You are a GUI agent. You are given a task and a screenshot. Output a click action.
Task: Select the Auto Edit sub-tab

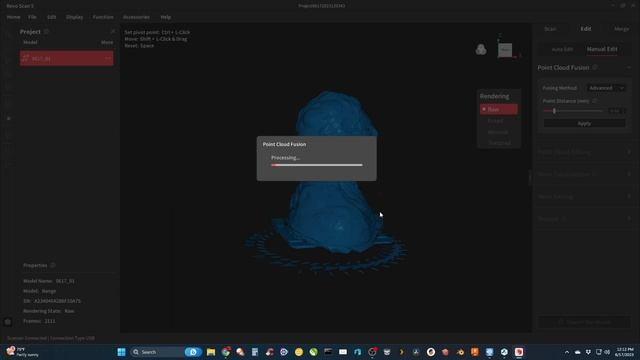(x=562, y=49)
